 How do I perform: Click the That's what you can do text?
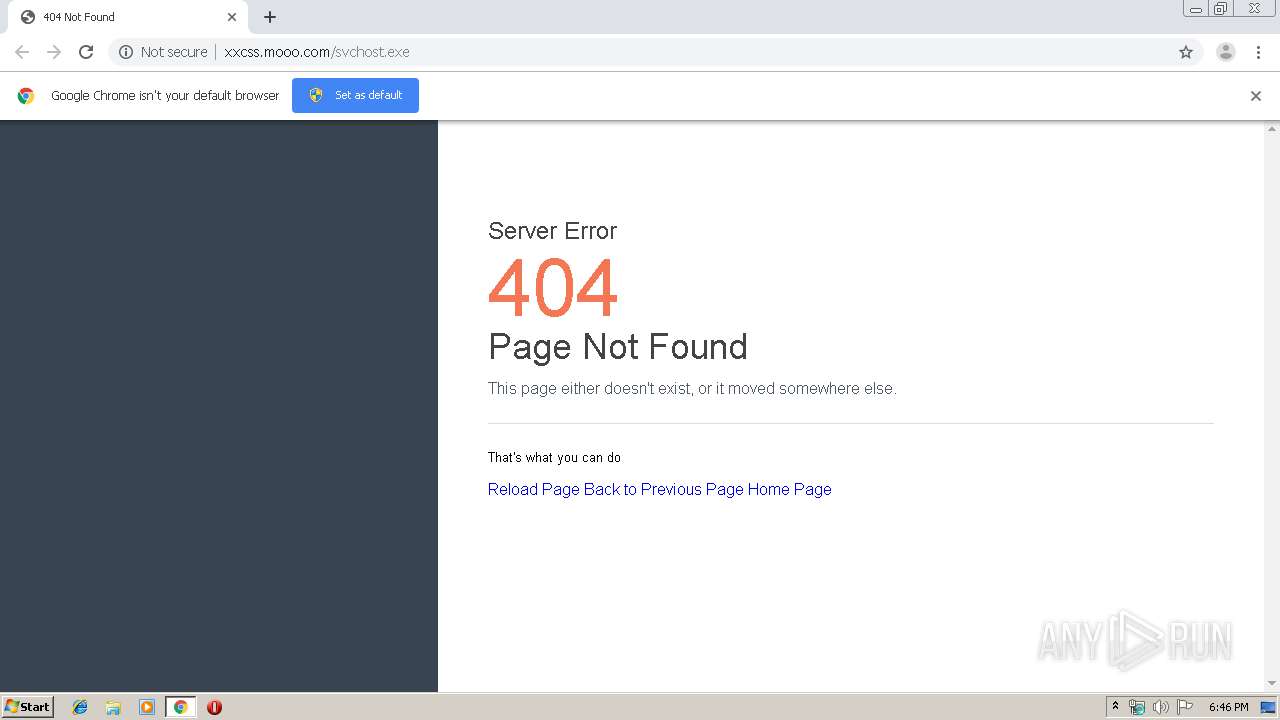[x=554, y=458]
